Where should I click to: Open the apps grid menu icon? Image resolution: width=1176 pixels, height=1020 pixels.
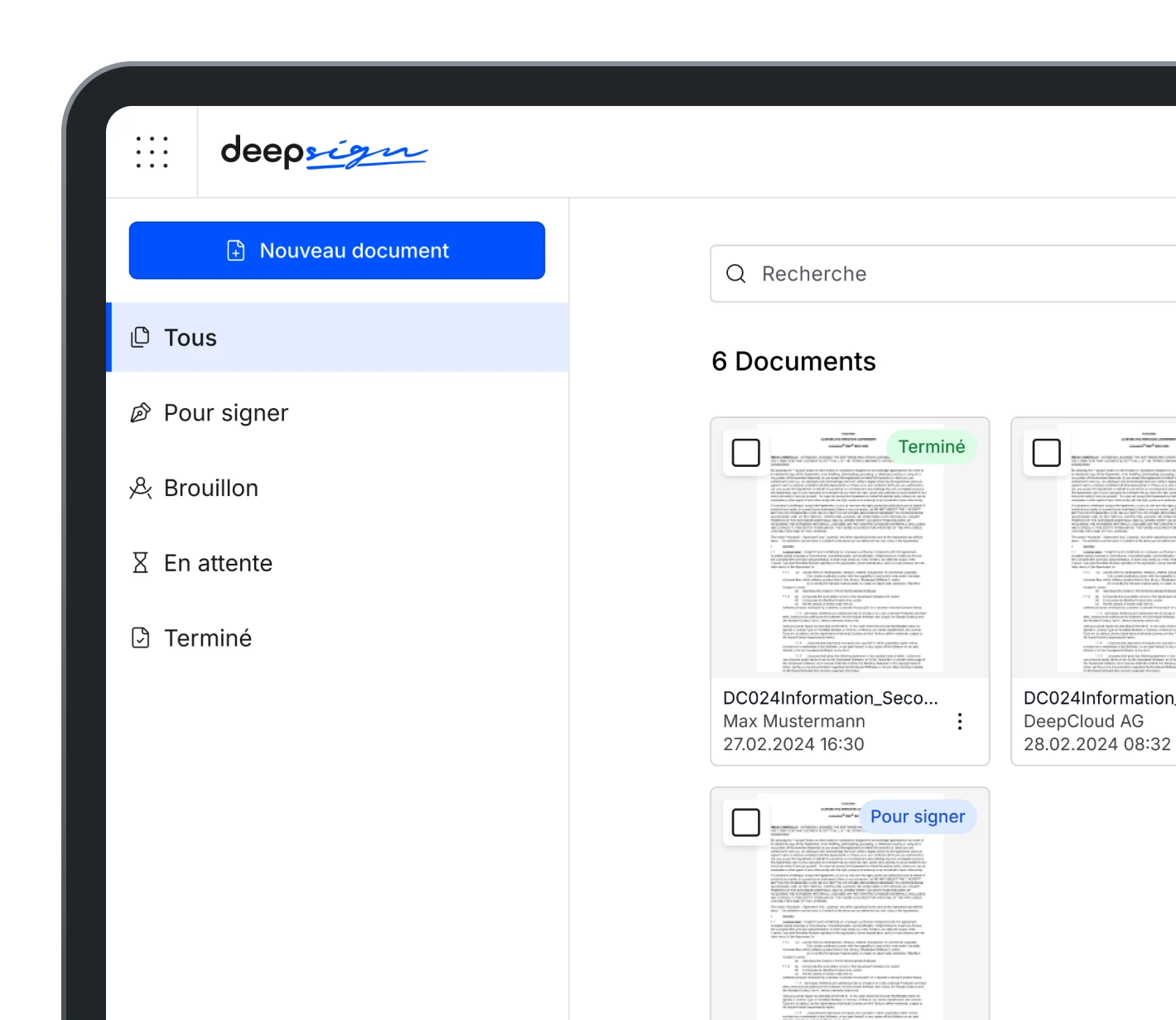(x=152, y=152)
